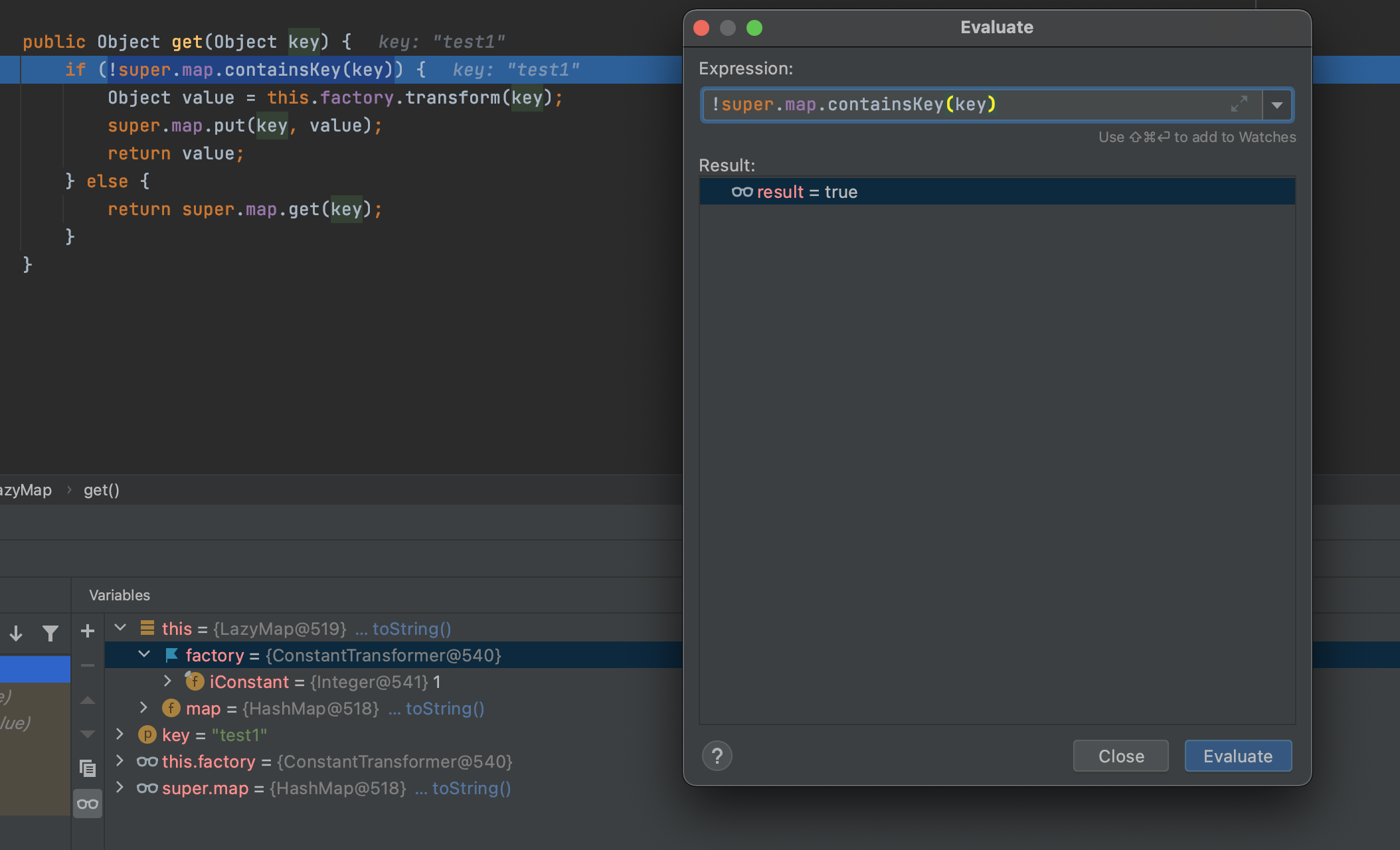The image size is (1400, 850).
Task: Select the super.map watch entry
Action: 325,788
